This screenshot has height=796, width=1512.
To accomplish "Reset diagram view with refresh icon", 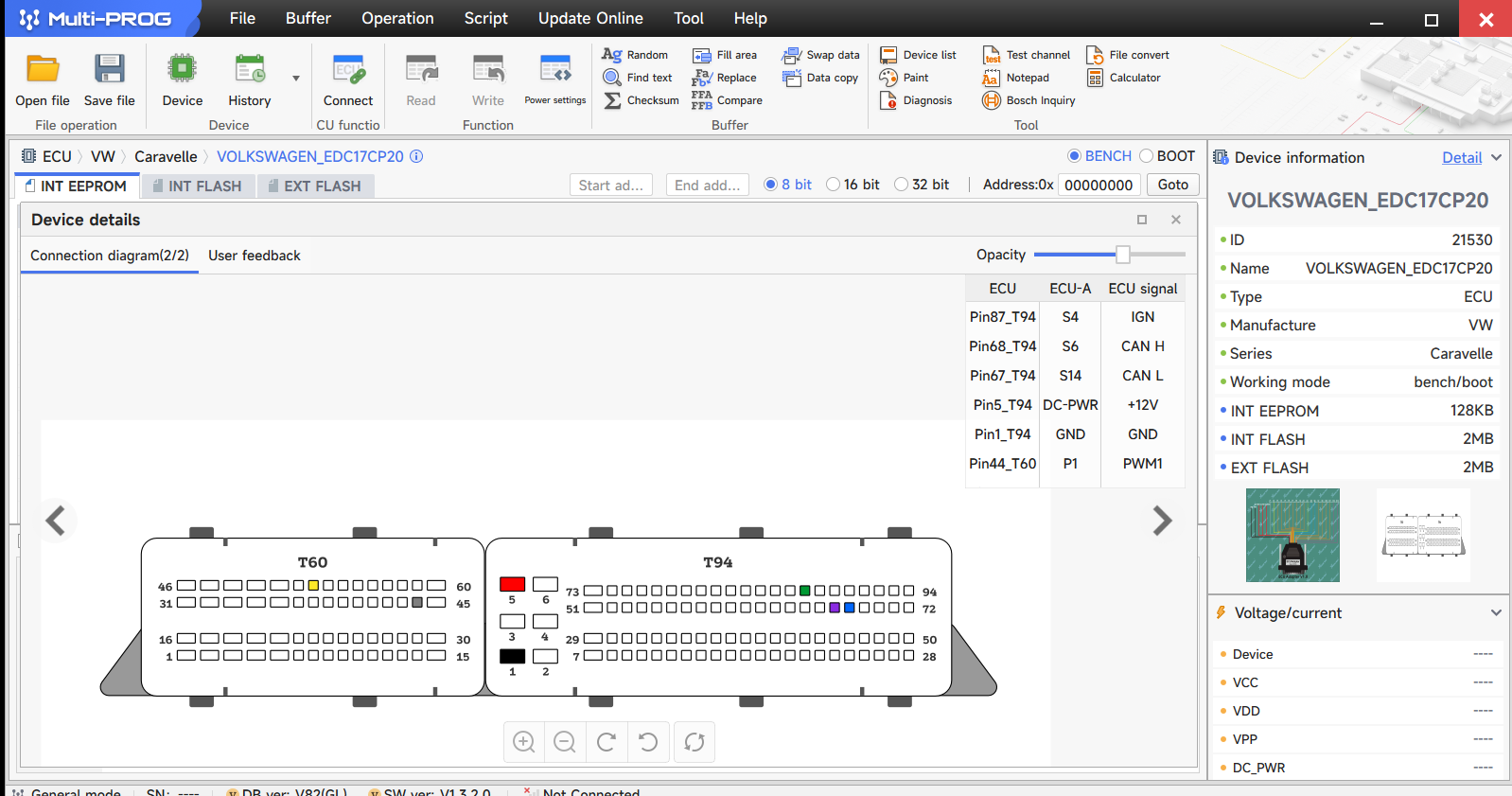I will pyautogui.click(x=694, y=742).
